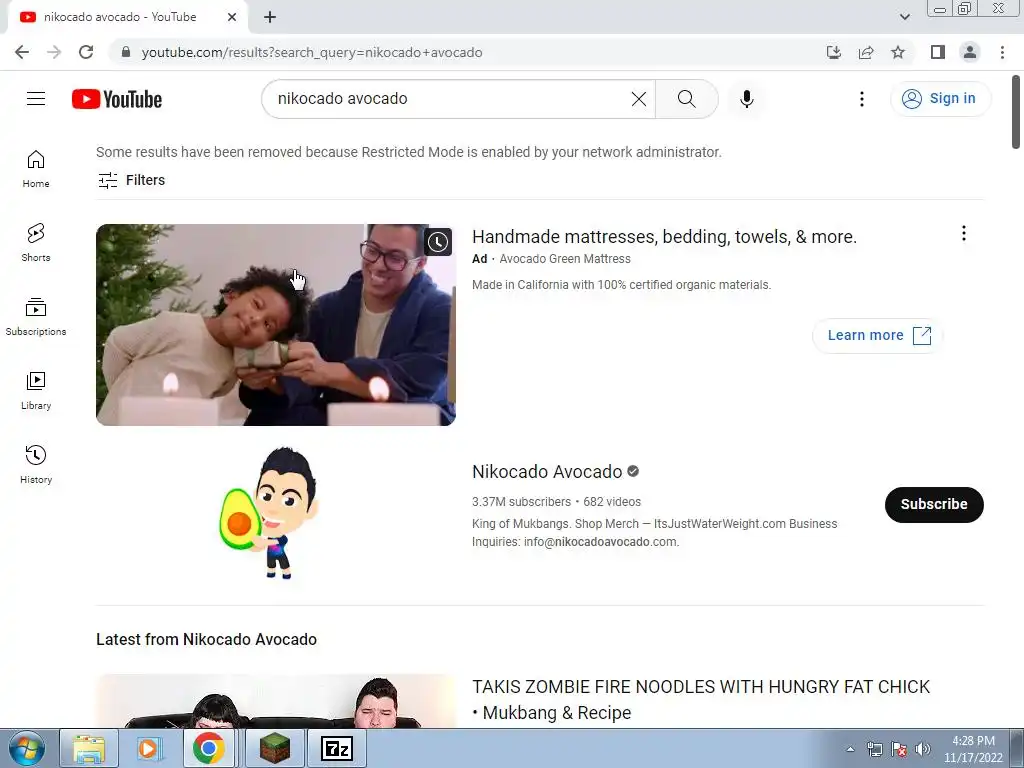Screen dimensions: 1024x768
Task: Click the Learn more ad button
Action: tap(878, 336)
